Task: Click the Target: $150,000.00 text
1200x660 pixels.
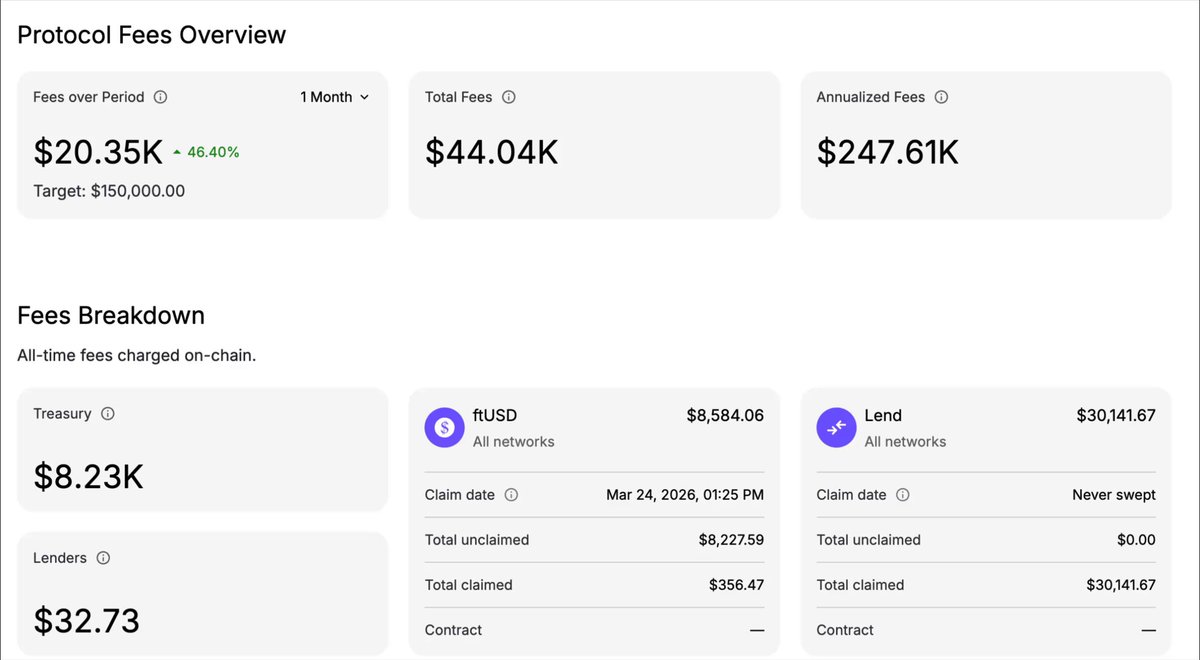Action: click(109, 191)
